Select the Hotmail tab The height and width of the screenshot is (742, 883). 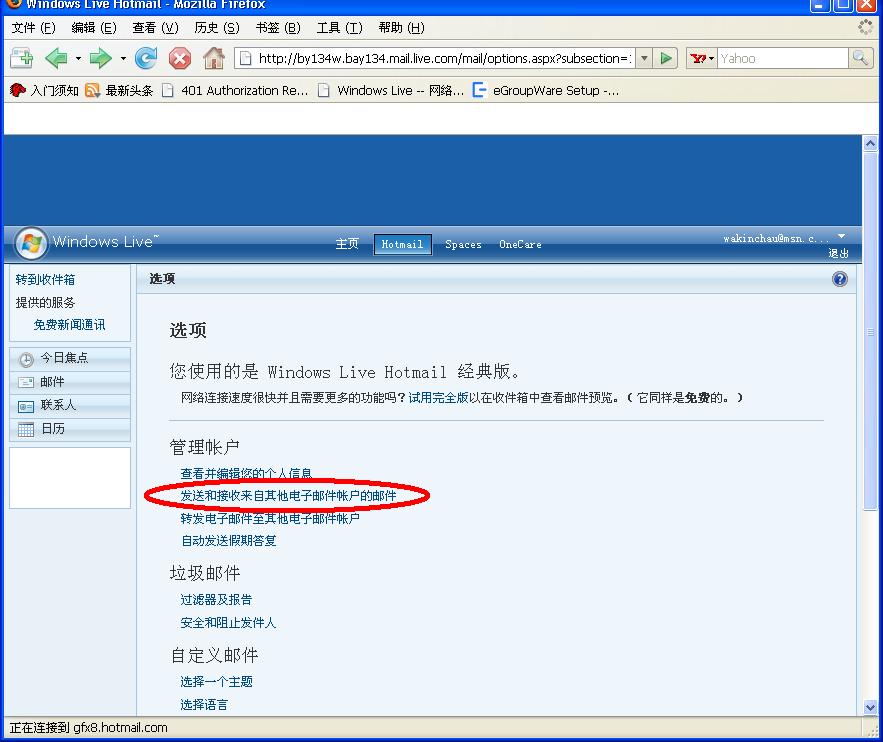tap(403, 244)
